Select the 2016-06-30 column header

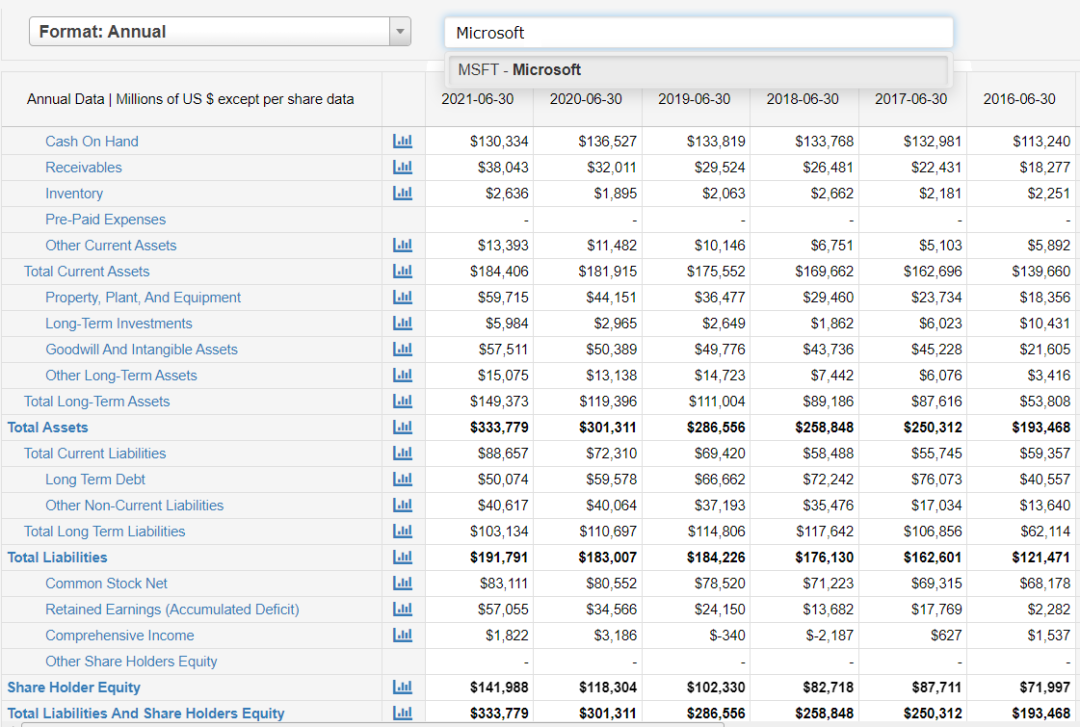[x=1019, y=99]
